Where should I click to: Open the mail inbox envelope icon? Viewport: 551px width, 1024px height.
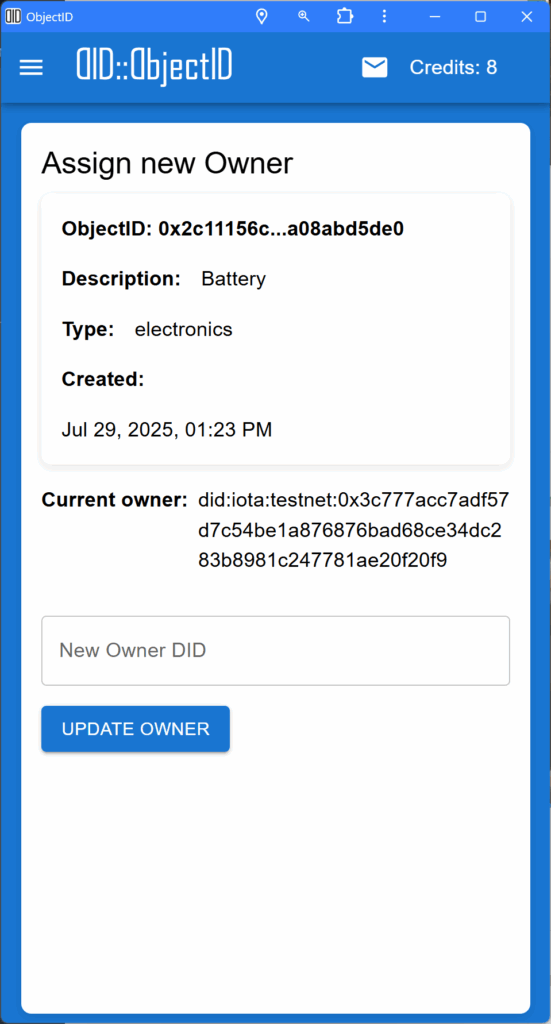(375, 67)
